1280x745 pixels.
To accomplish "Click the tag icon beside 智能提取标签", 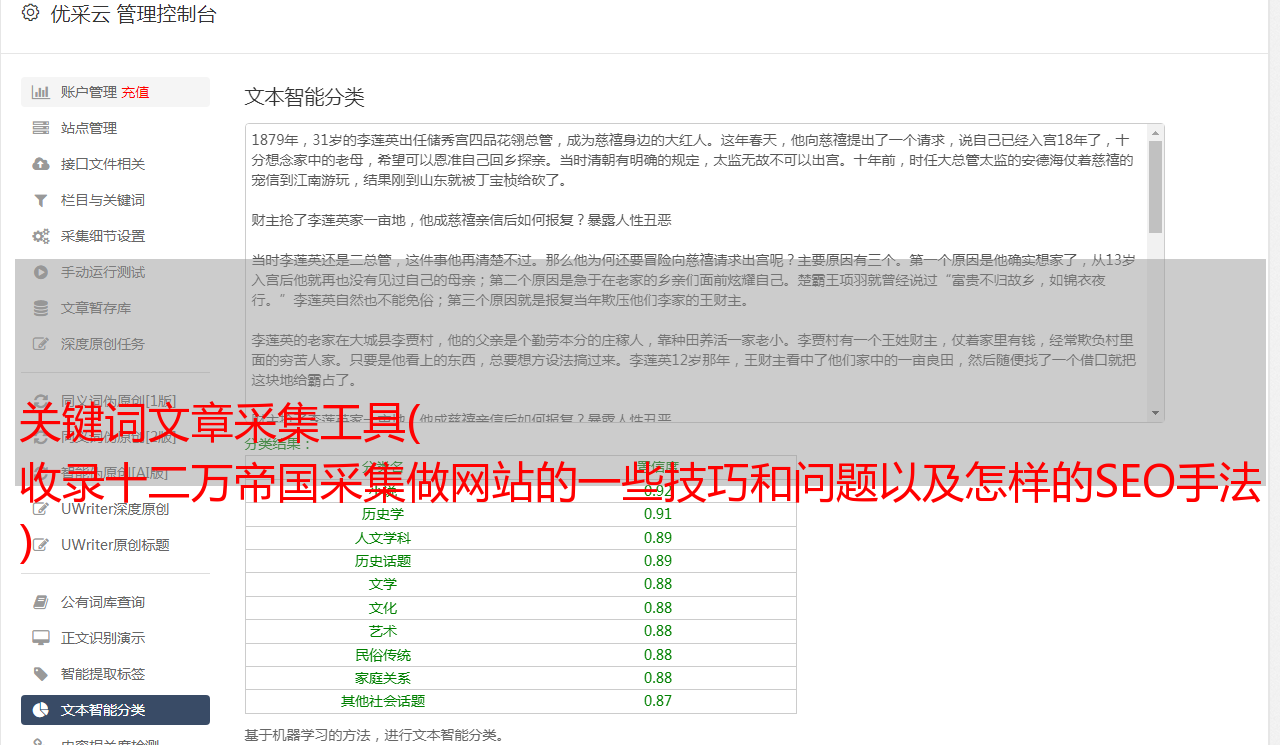I will point(41,674).
